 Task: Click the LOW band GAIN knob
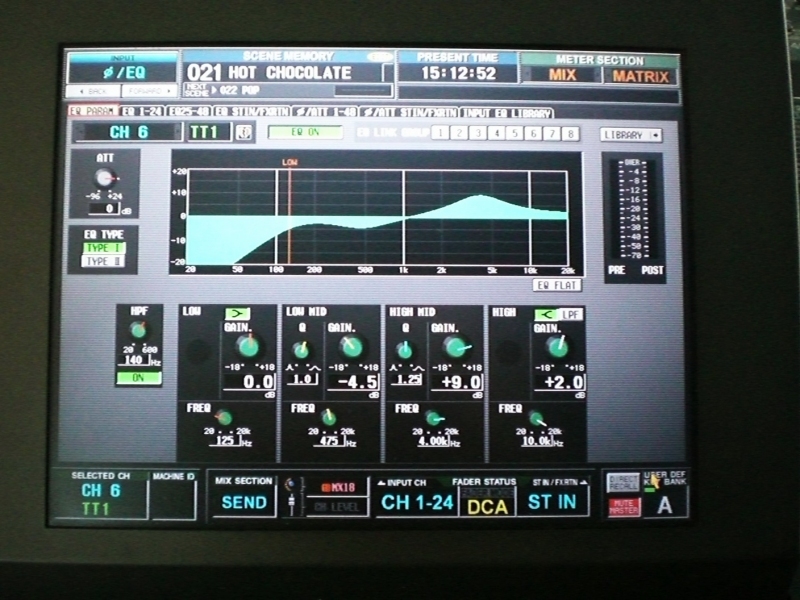point(248,346)
